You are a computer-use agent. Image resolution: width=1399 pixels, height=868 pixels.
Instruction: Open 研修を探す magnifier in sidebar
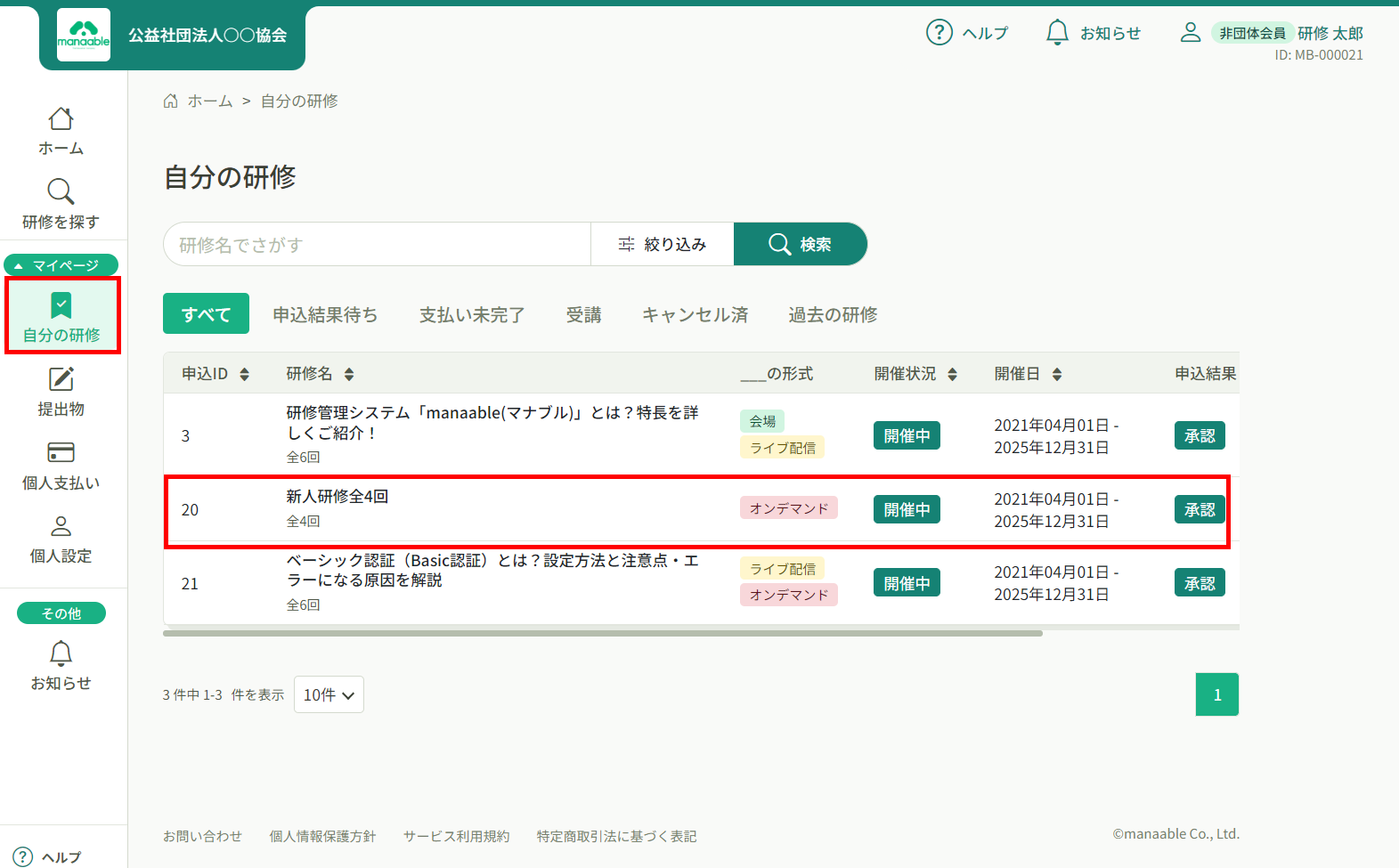[61, 191]
